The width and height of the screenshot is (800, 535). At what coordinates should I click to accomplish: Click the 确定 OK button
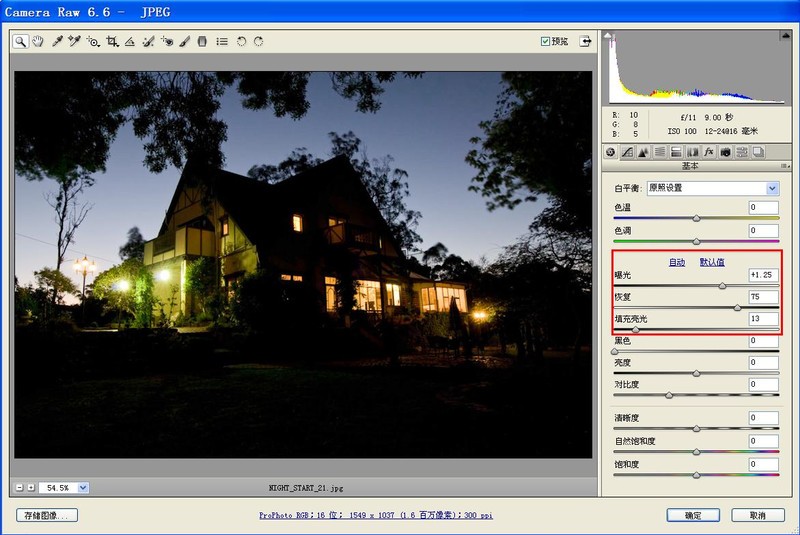click(693, 515)
